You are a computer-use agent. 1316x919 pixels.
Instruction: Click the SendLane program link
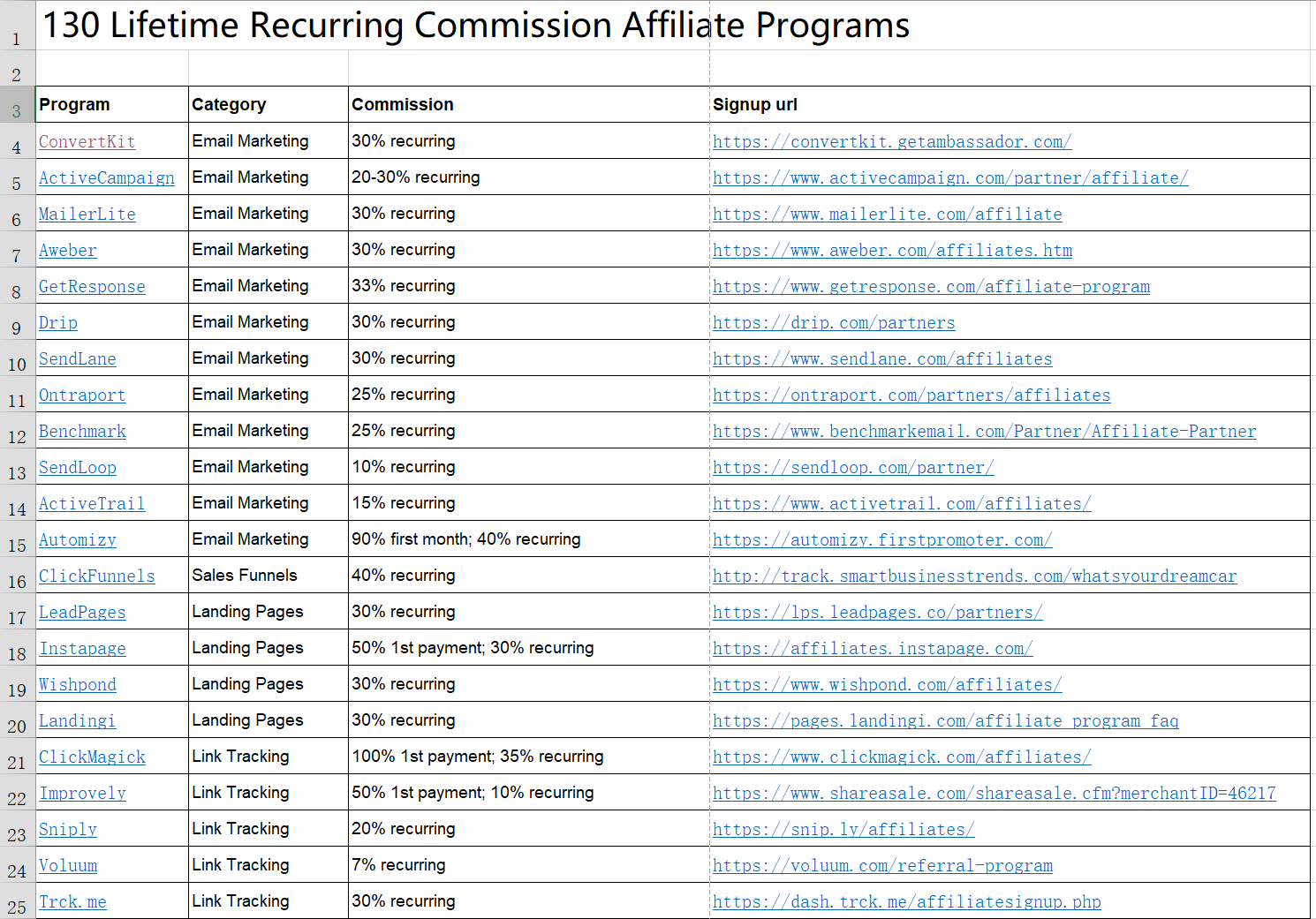tap(77, 358)
